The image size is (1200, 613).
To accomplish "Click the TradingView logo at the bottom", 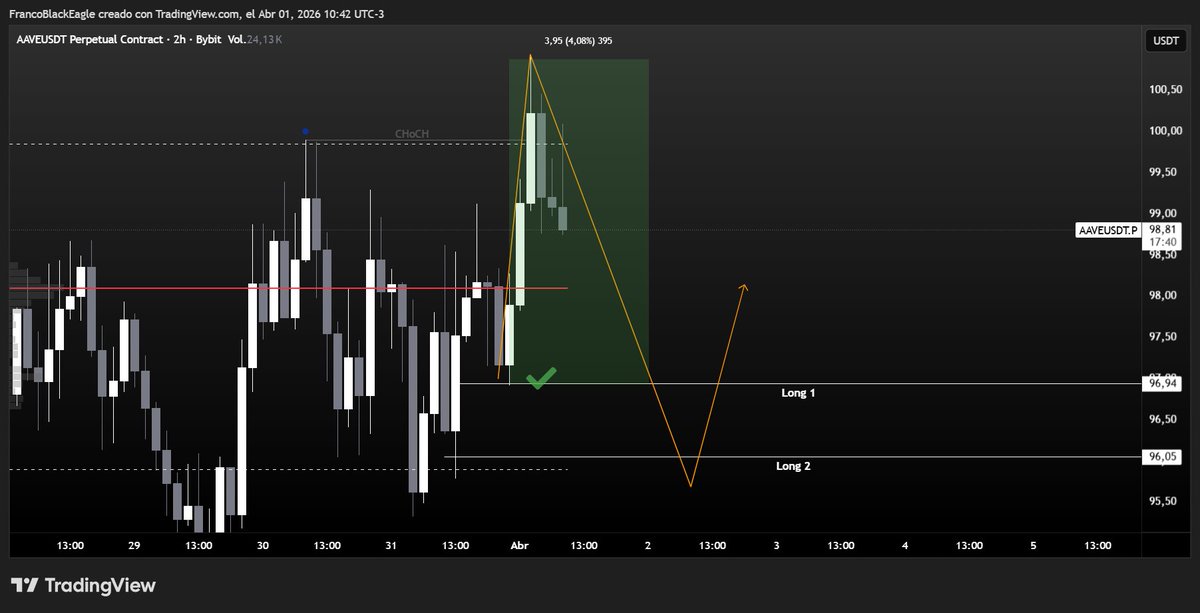I will 83,585.
